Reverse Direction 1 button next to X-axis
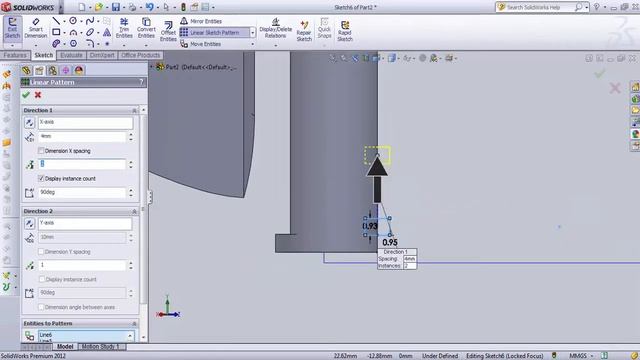This screenshot has width=640, height=360. pyautogui.click(x=29, y=122)
